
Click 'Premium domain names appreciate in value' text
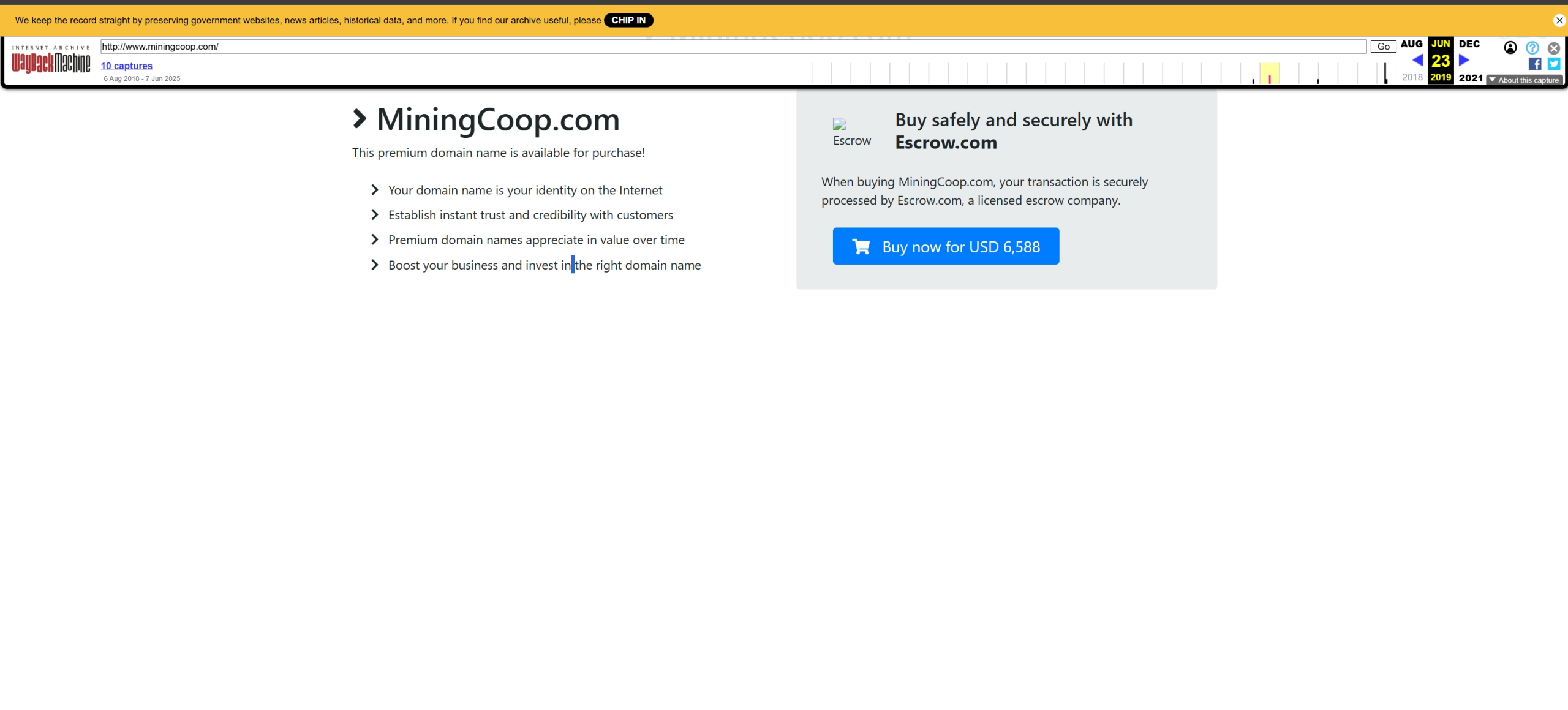pyautogui.click(x=537, y=240)
